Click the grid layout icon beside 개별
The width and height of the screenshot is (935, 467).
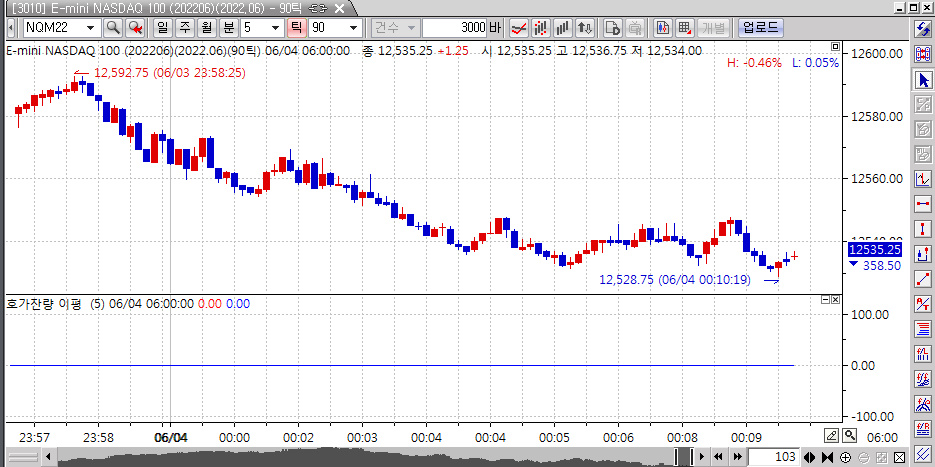coord(684,27)
